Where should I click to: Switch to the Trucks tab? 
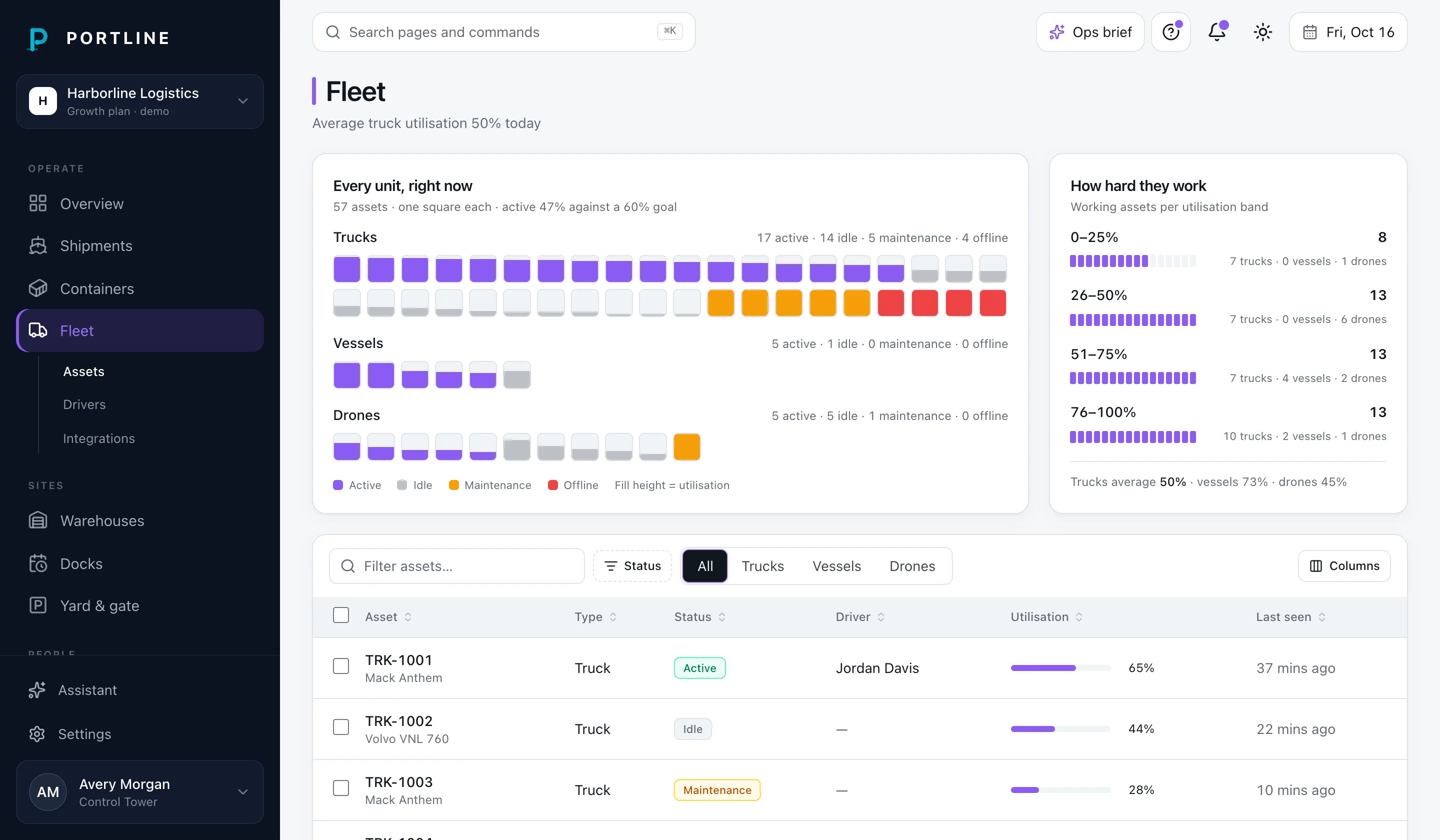click(x=762, y=565)
